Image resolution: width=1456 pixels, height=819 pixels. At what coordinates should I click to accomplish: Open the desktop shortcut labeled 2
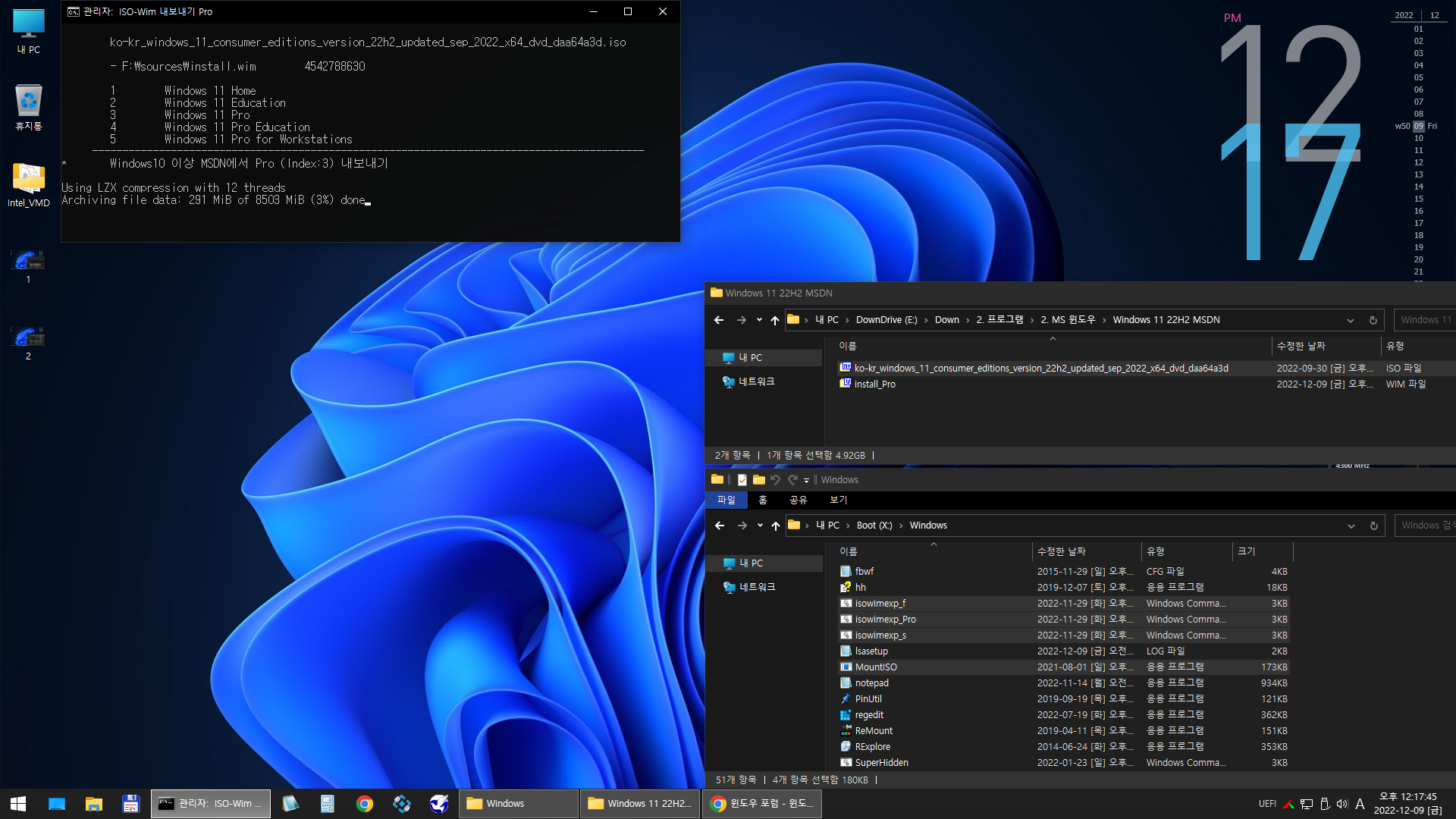pos(29,343)
